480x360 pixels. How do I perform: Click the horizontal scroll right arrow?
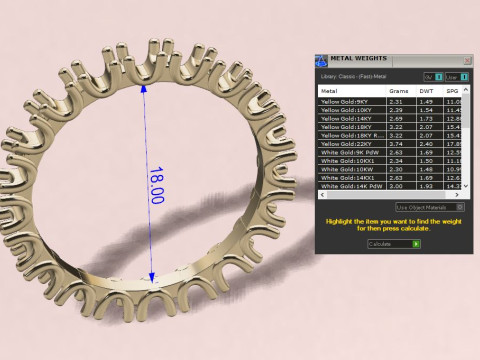[457, 195]
